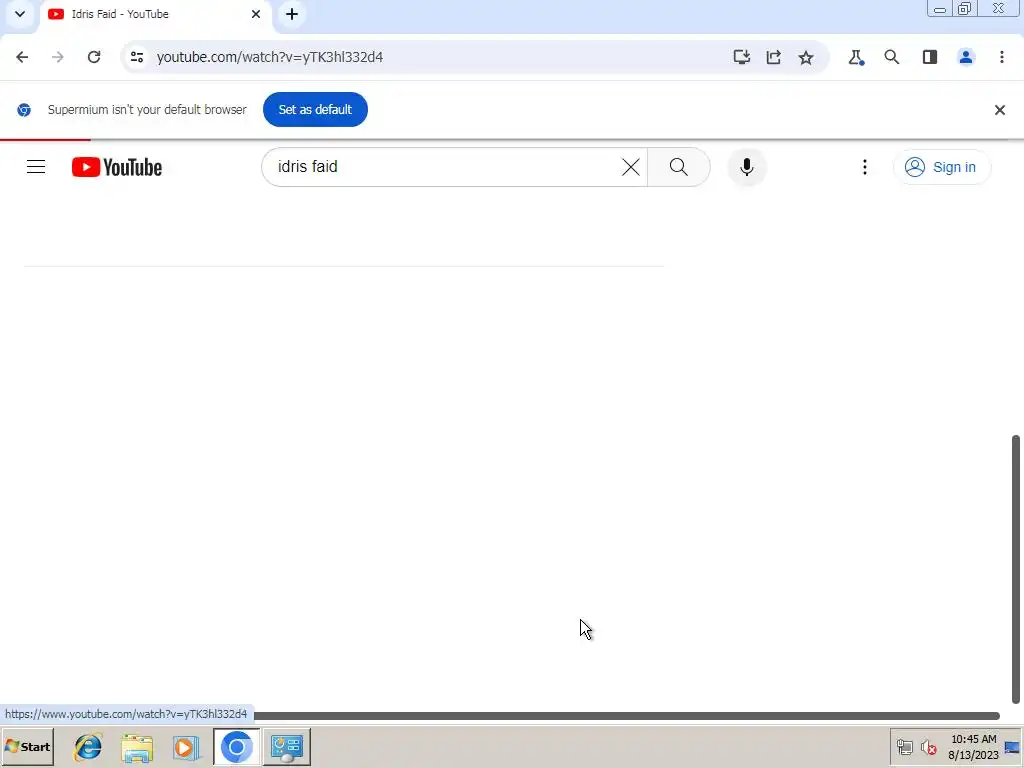Reload the current YouTube page

(94, 57)
